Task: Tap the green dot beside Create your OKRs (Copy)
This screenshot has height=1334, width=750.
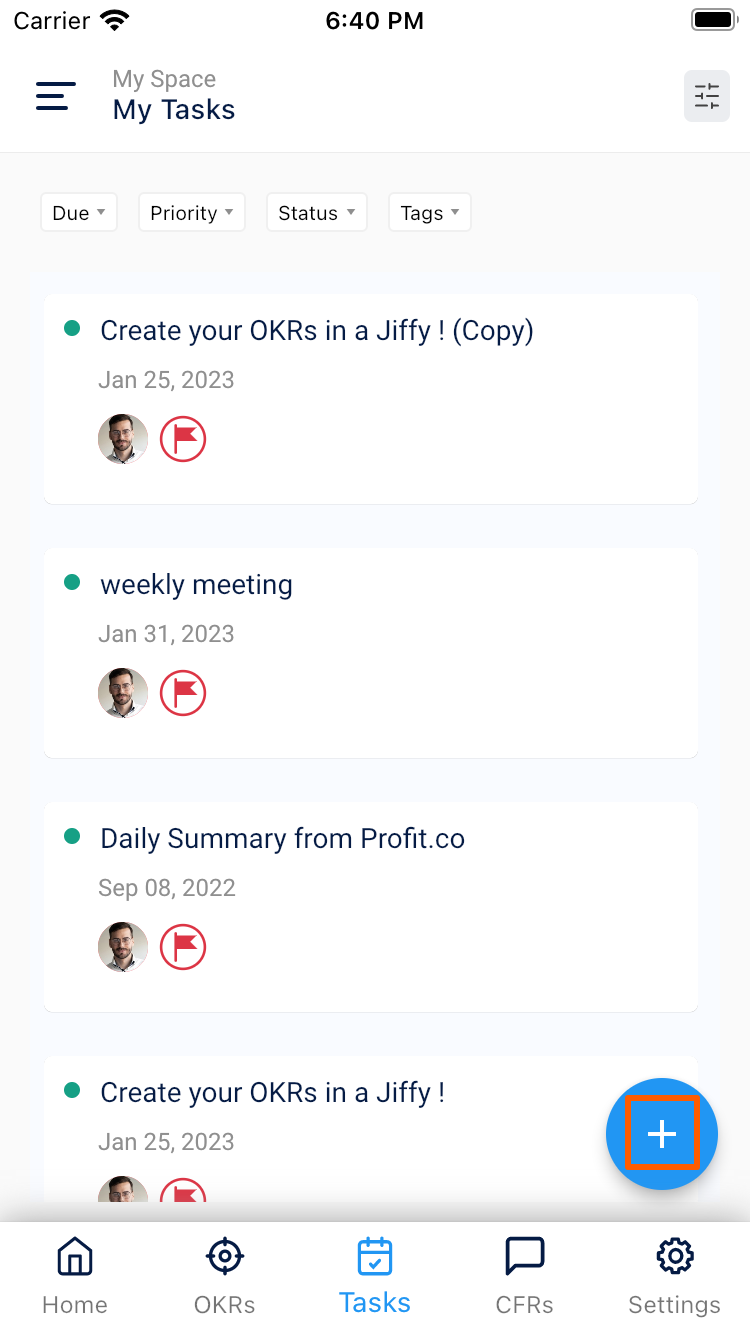Action: pos(71,328)
